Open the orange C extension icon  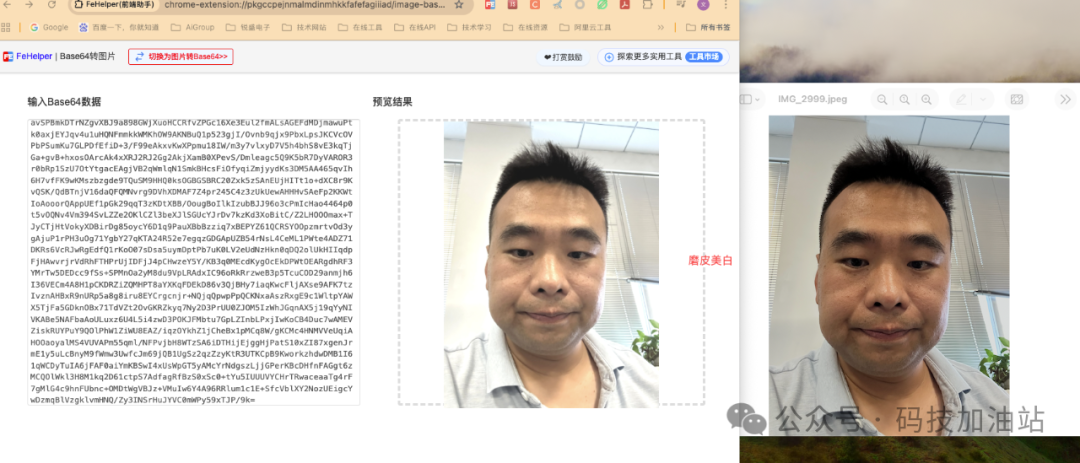click(x=534, y=5)
